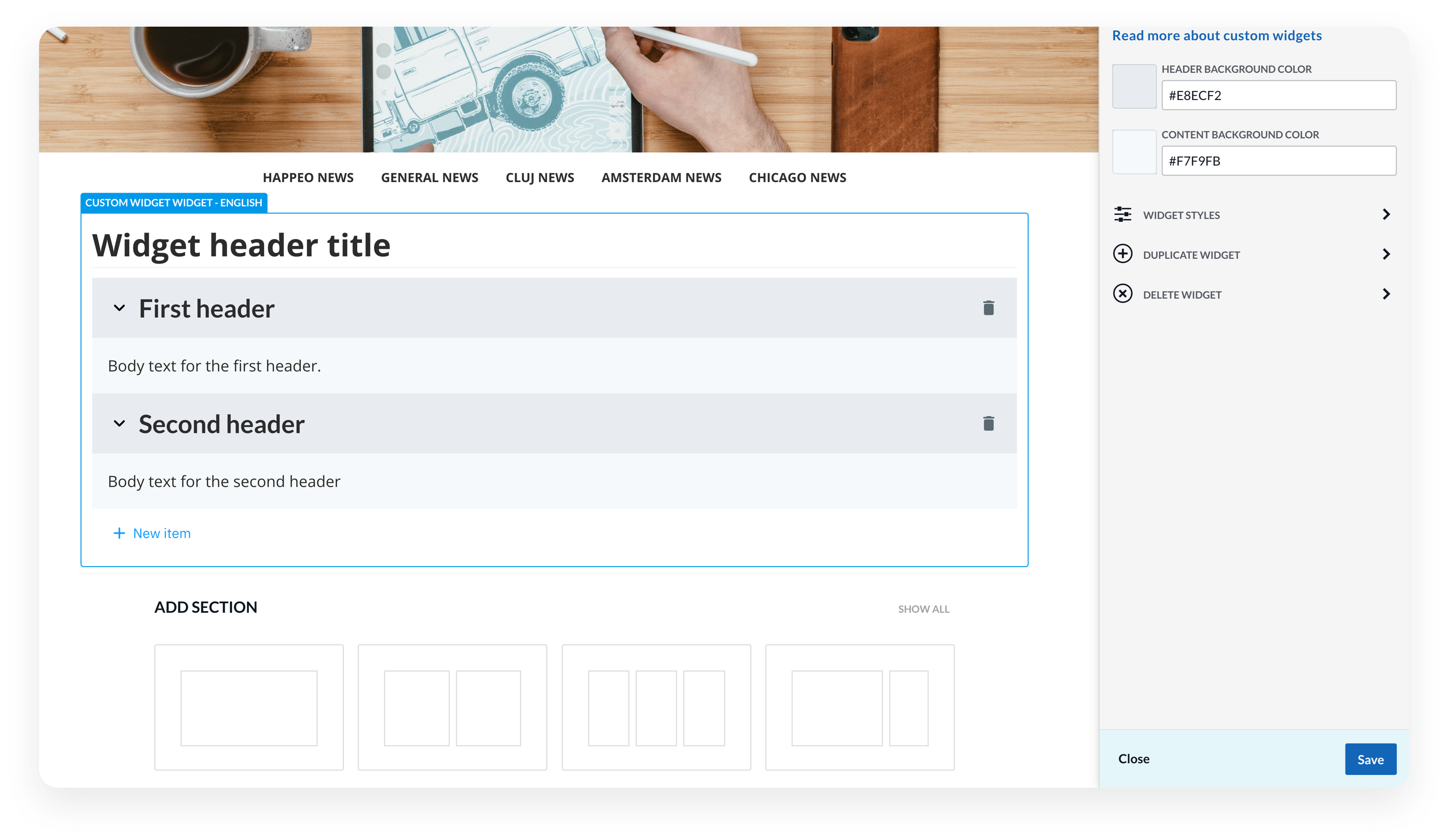The width and height of the screenshot is (1451, 840).
Task: Open Read more about custom widgets link
Action: pyautogui.click(x=1216, y=36)
